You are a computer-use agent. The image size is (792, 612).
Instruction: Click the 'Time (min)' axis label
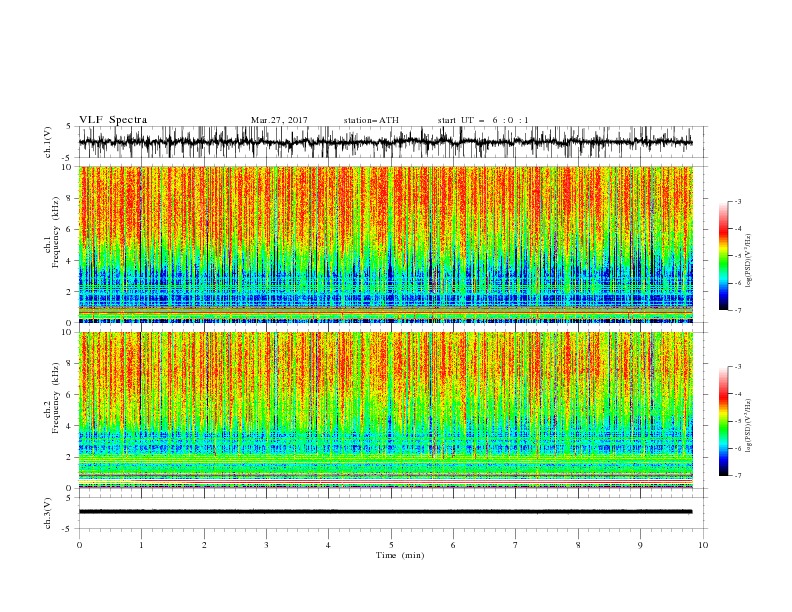coord(400,555)
